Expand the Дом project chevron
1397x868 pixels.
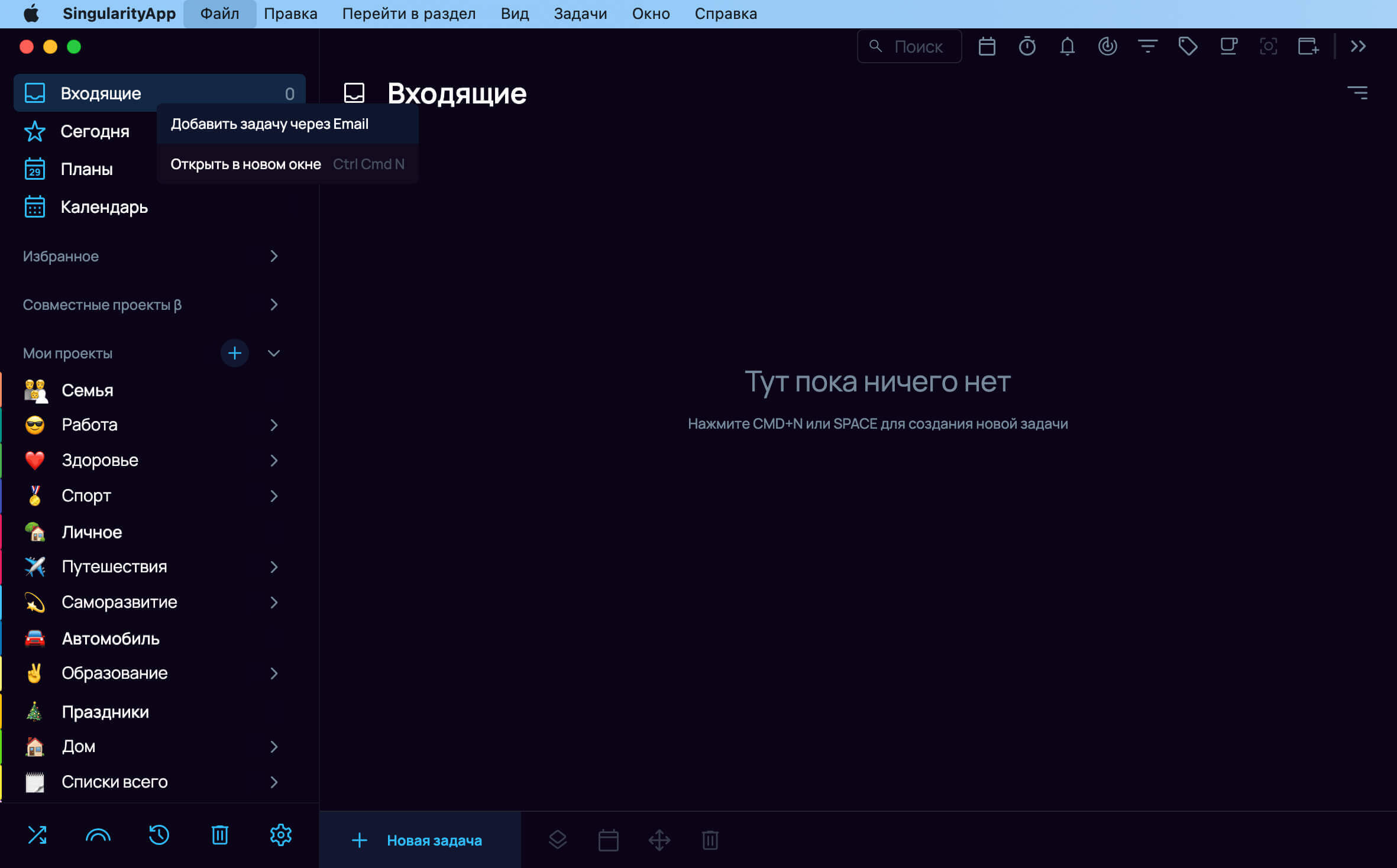point(273,746)
